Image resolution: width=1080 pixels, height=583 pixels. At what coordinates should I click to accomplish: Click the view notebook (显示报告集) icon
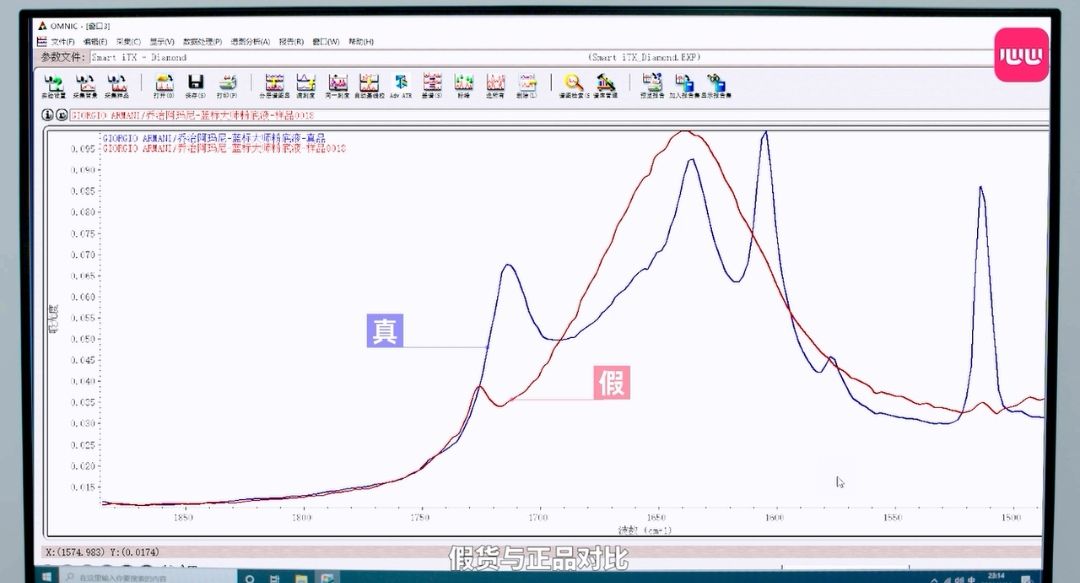click(716, 86)
